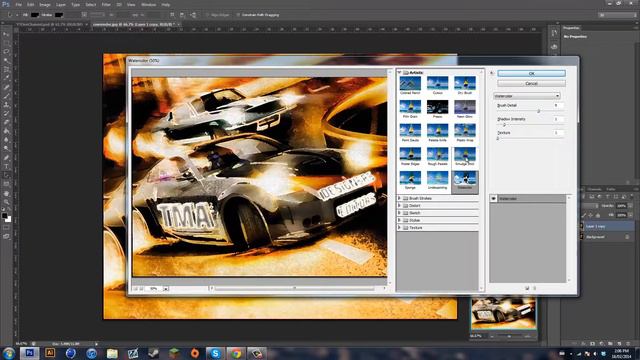Screen dimensions: 640x360
Task: Select the Smudge Stick filter thumbnail
Action: coord(464,154)
